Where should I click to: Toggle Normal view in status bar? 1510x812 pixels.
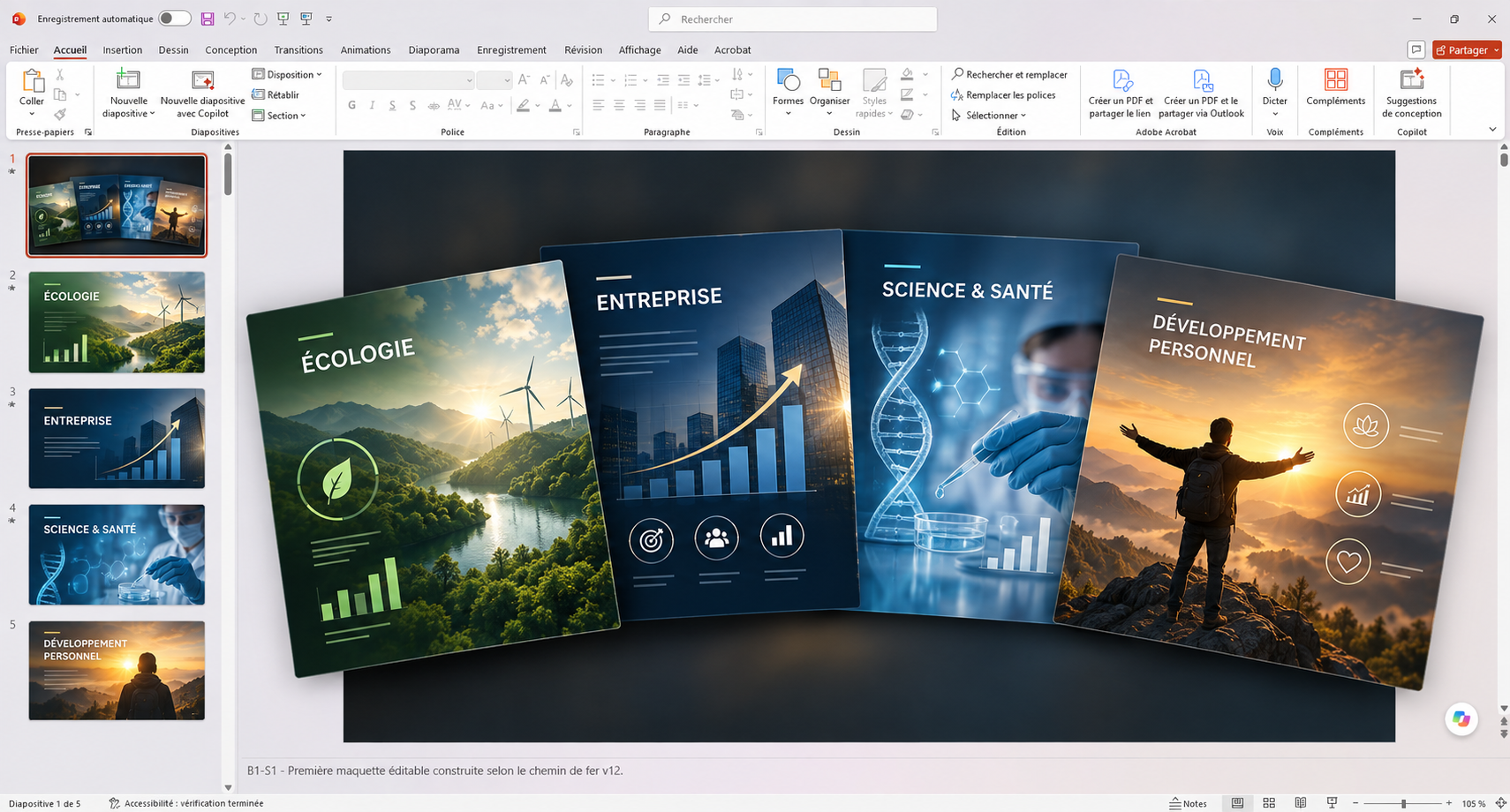[1237, 803]
